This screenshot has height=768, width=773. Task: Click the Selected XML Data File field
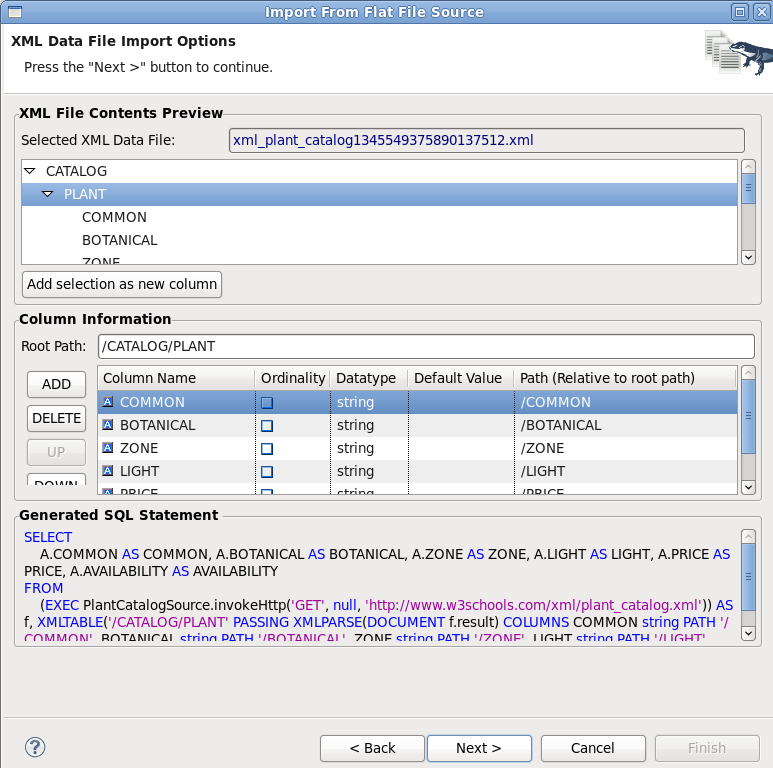pyautogui.click(x=487, y=140)
